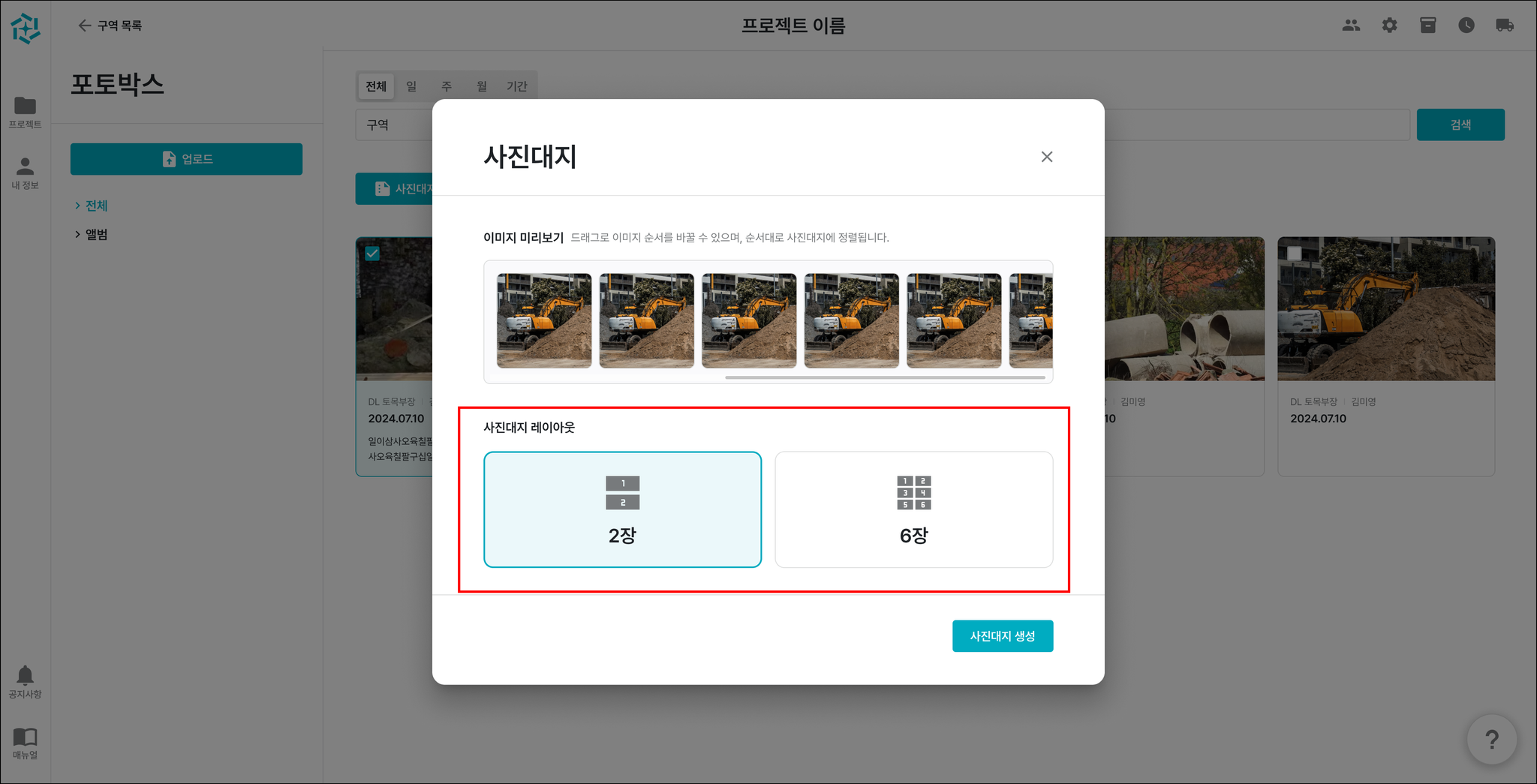
Task: Open the 매뉴얼 book icon
Action: 25,743
